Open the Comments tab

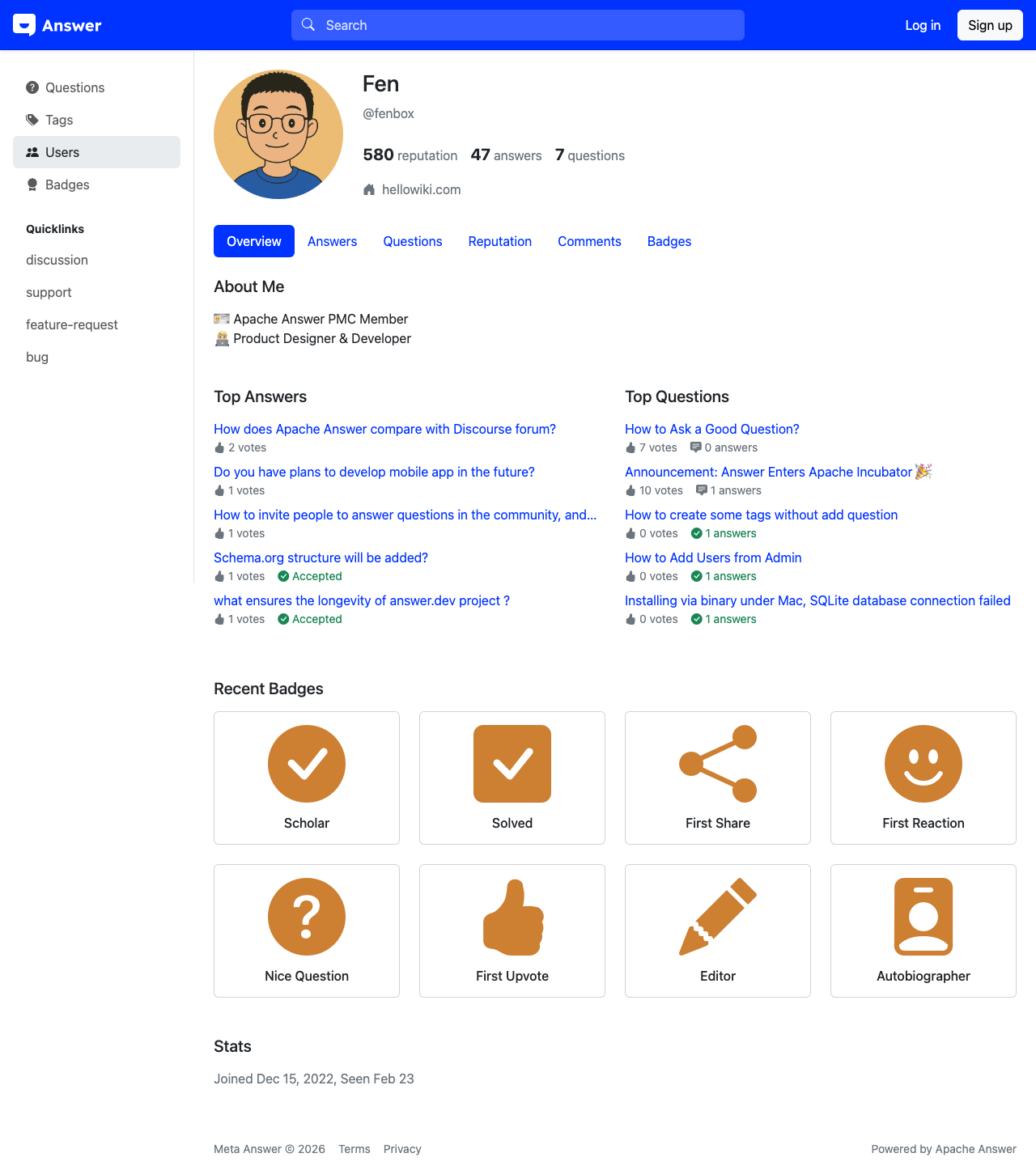[x=589, y=241]
